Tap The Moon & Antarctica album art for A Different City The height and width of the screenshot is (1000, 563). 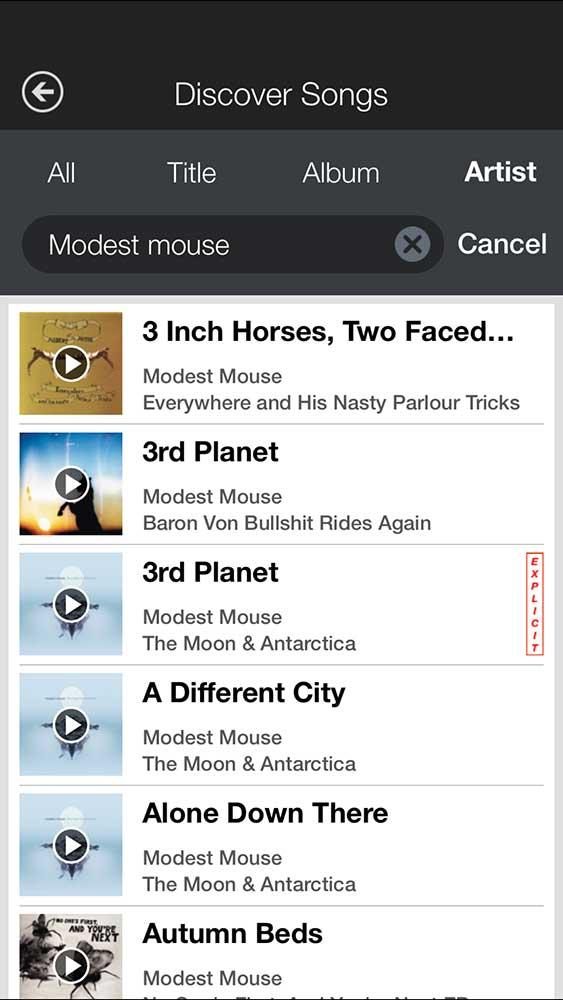click(71, 725)
